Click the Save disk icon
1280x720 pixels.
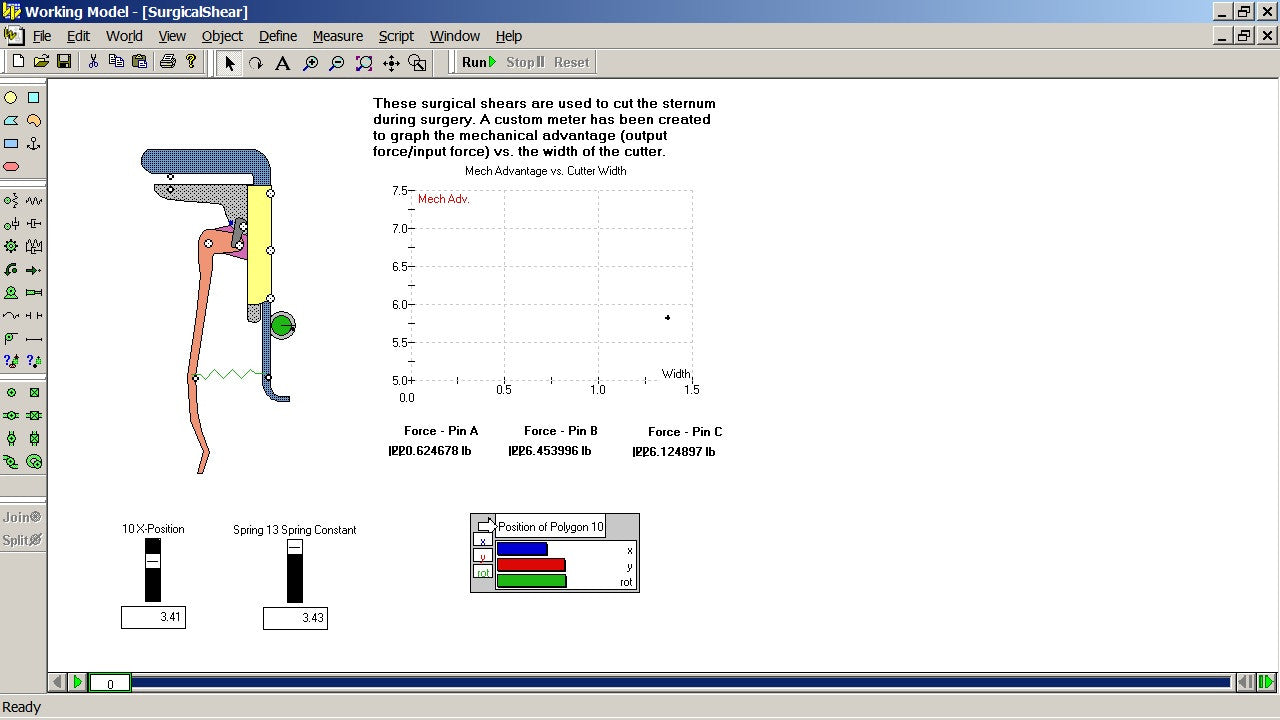click(x=64, y=62)
